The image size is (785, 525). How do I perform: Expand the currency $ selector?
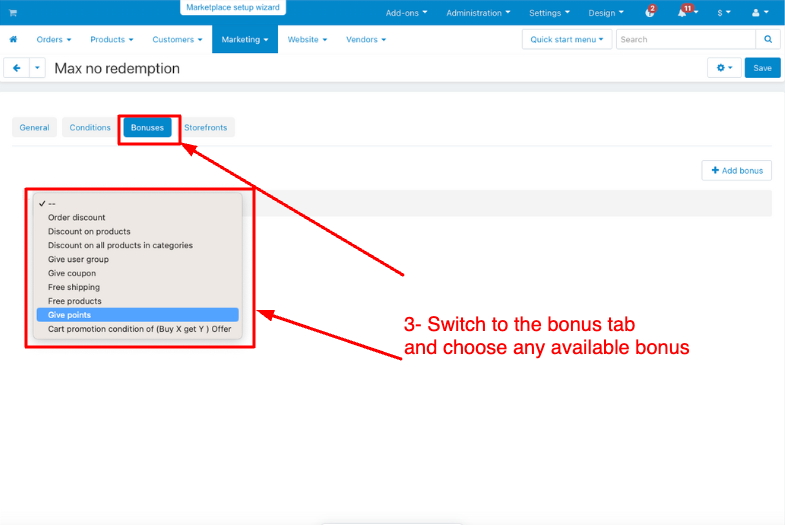(x=724, y=13)
